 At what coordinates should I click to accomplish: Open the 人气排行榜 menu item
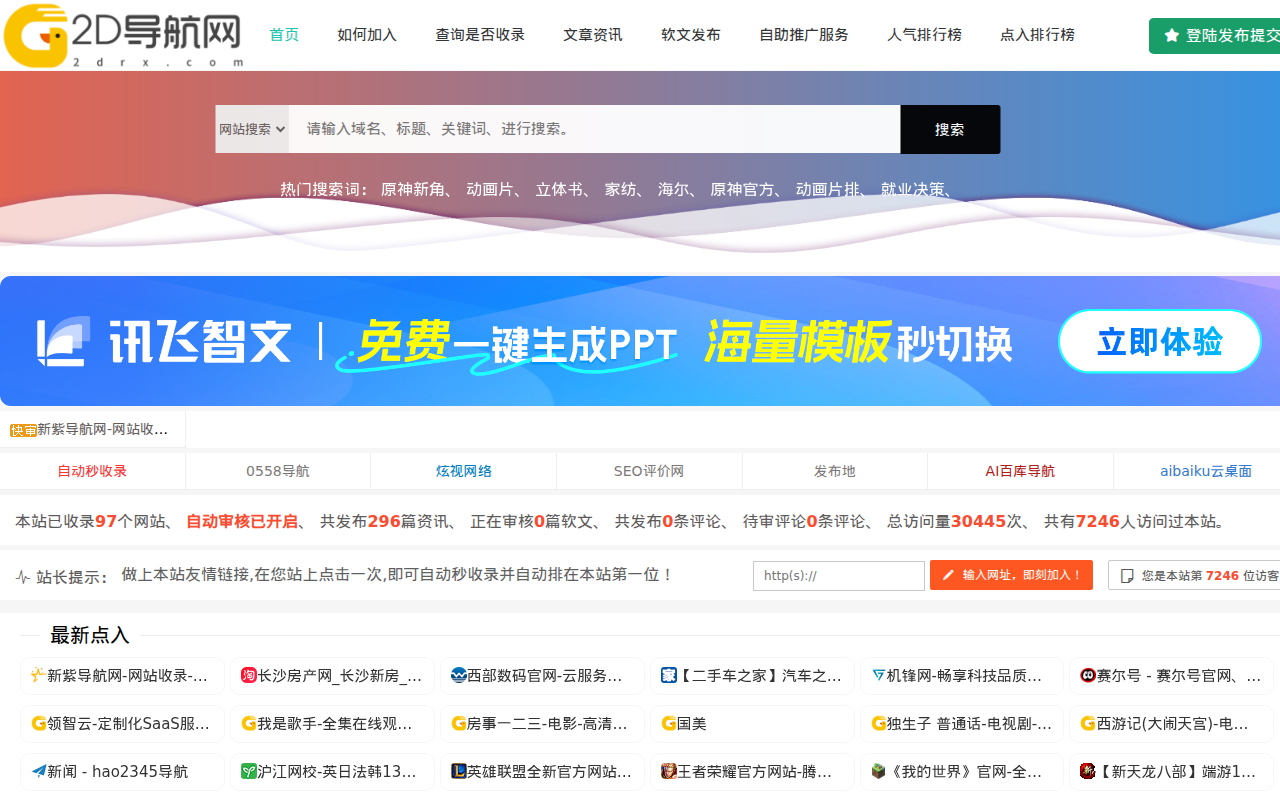point(923,34)
